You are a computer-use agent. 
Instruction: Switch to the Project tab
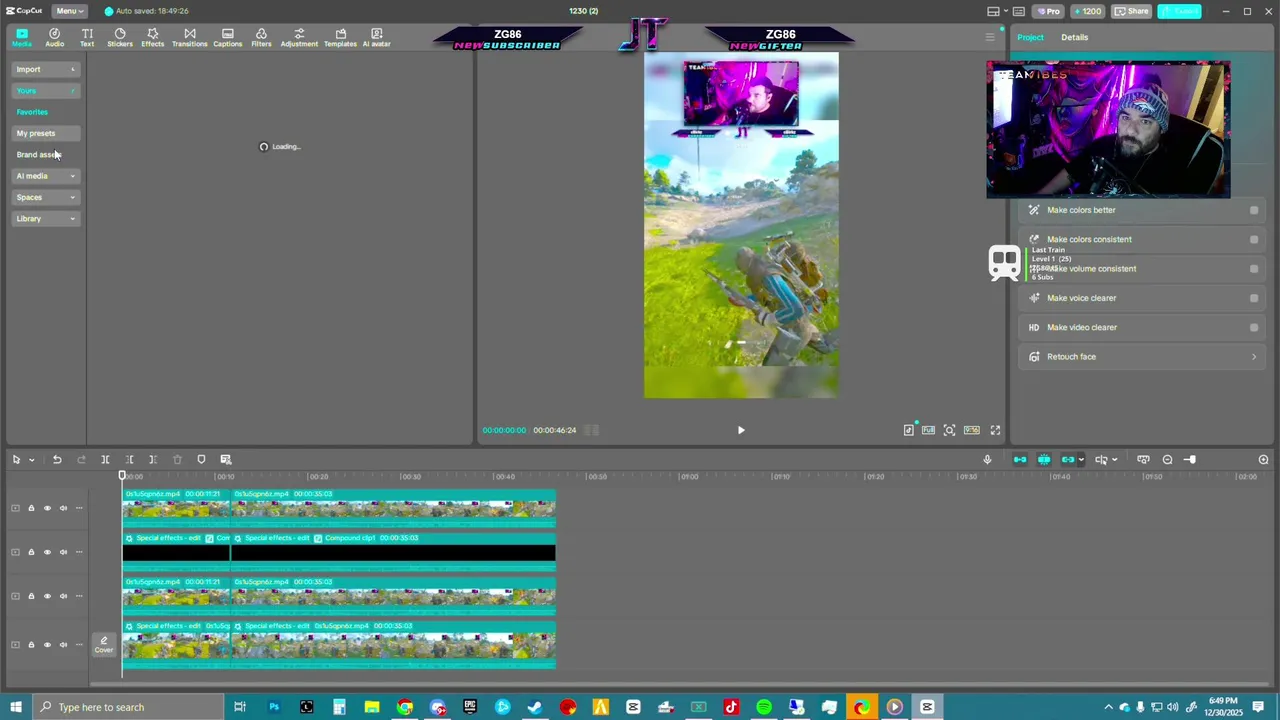click(x=1030, y=37)
